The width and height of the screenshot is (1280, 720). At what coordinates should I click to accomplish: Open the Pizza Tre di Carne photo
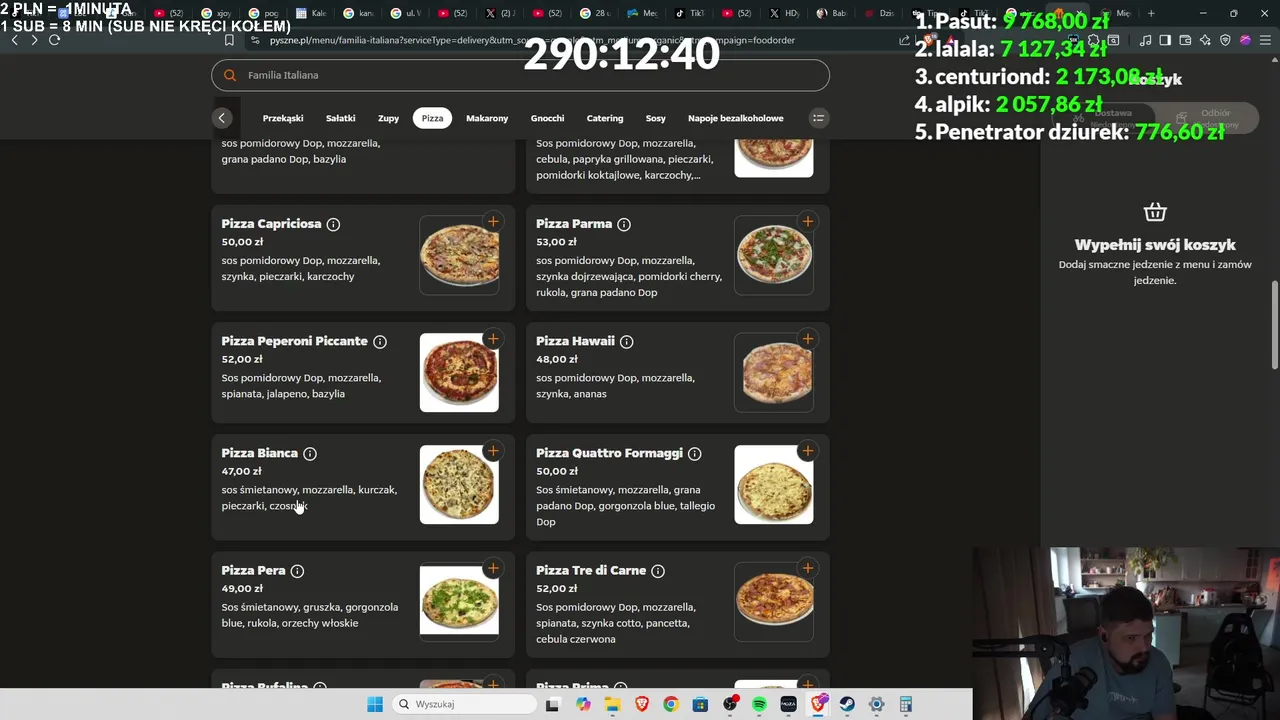click(x=774, y=602)
